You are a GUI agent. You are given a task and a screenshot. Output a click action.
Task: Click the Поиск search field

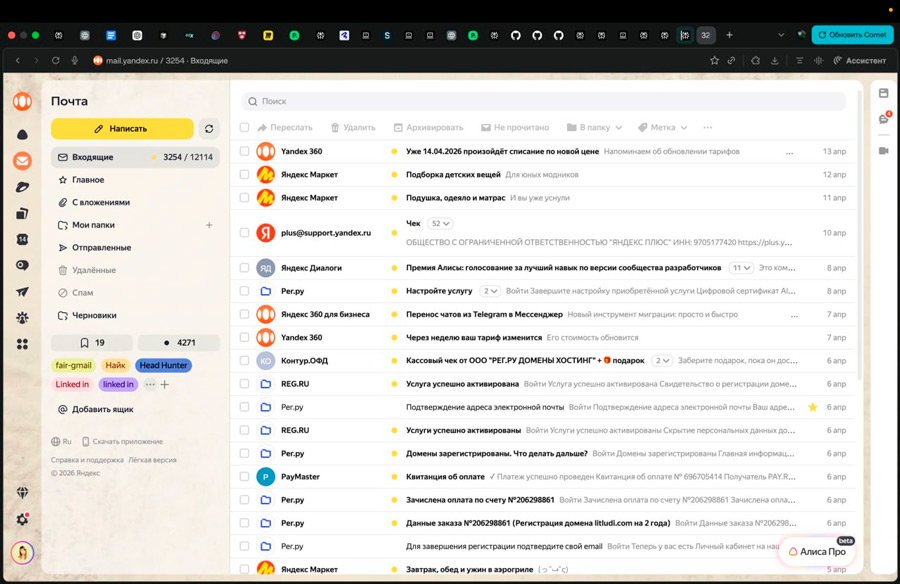[x=543, y=101]
